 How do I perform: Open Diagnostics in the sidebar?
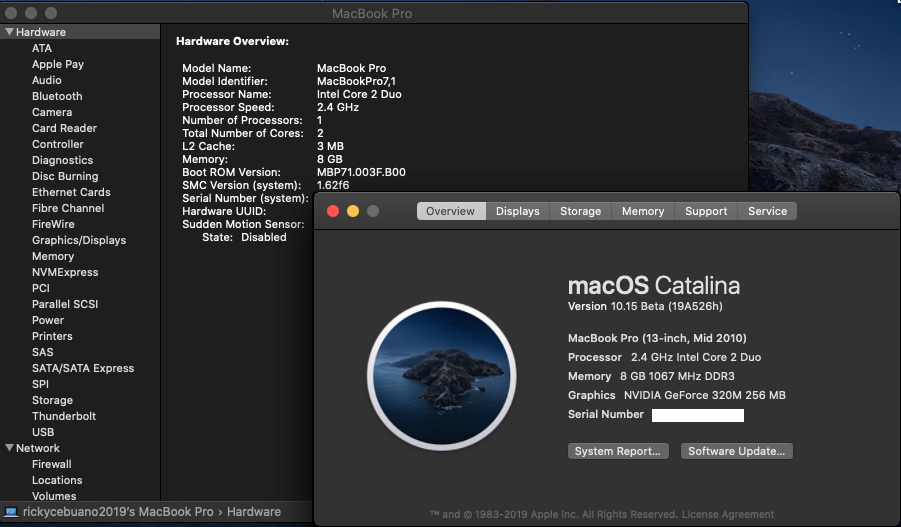[x=62, y=160]
